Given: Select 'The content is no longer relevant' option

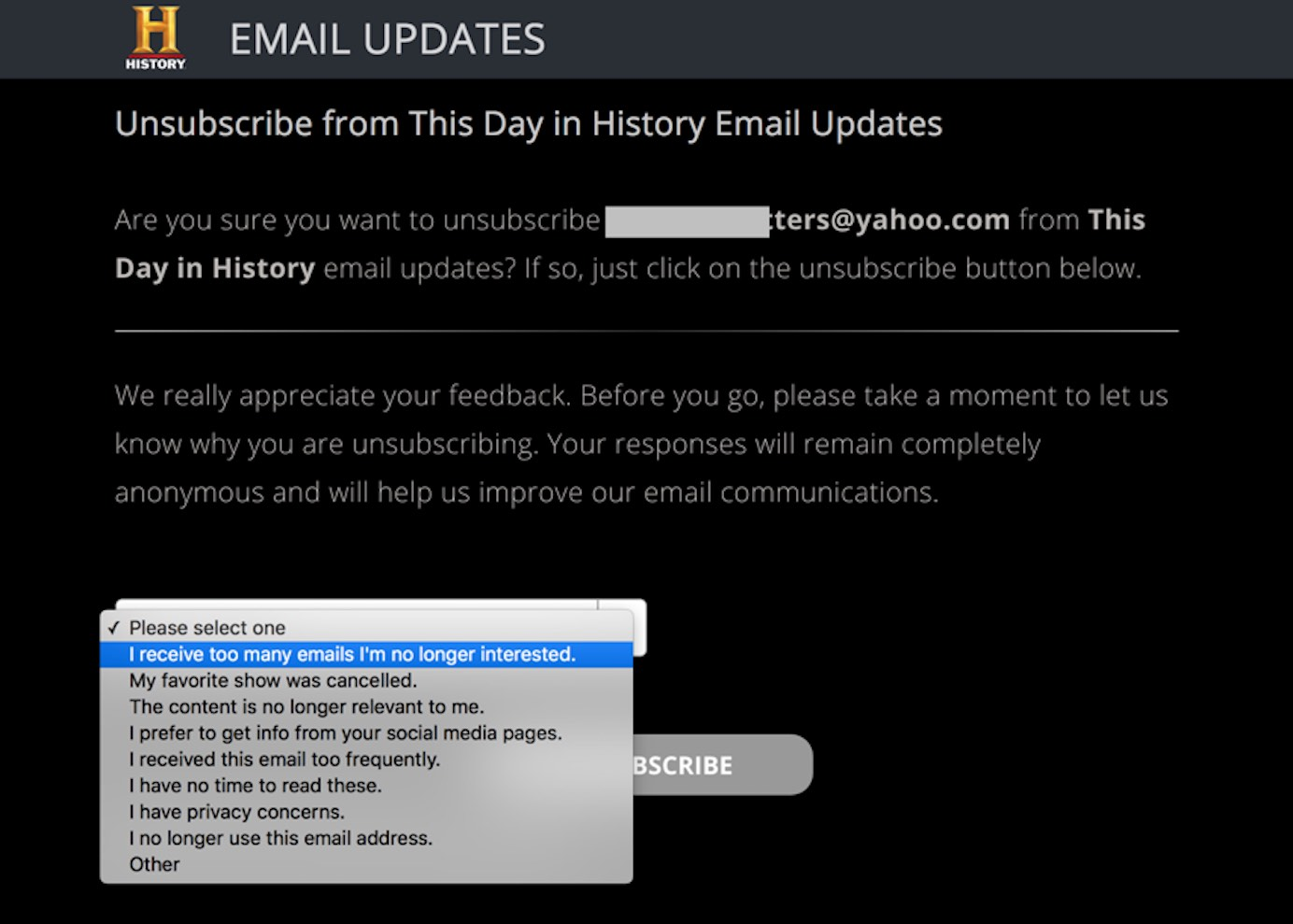Looking at the screenshot, I should pyautogui.click(x=306, y=706).
